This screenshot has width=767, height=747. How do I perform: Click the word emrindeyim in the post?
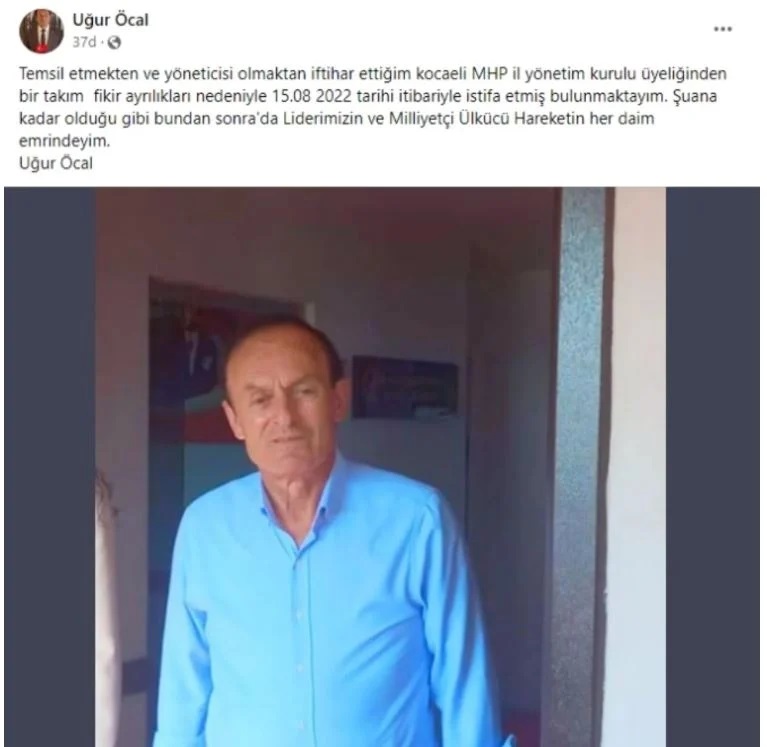[x=65, y=141]
